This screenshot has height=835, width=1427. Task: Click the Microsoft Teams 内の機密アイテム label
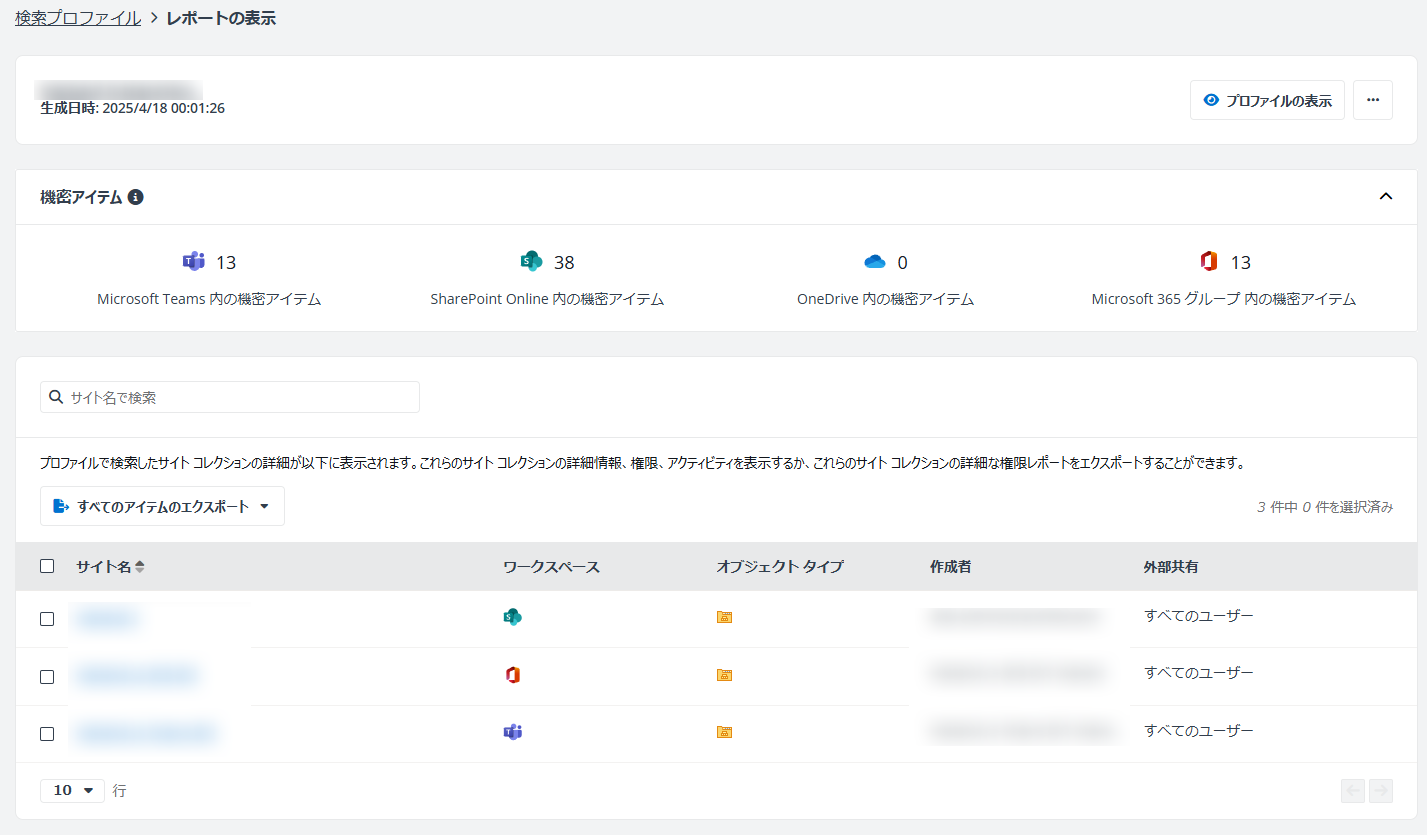[x=209, y=299]
